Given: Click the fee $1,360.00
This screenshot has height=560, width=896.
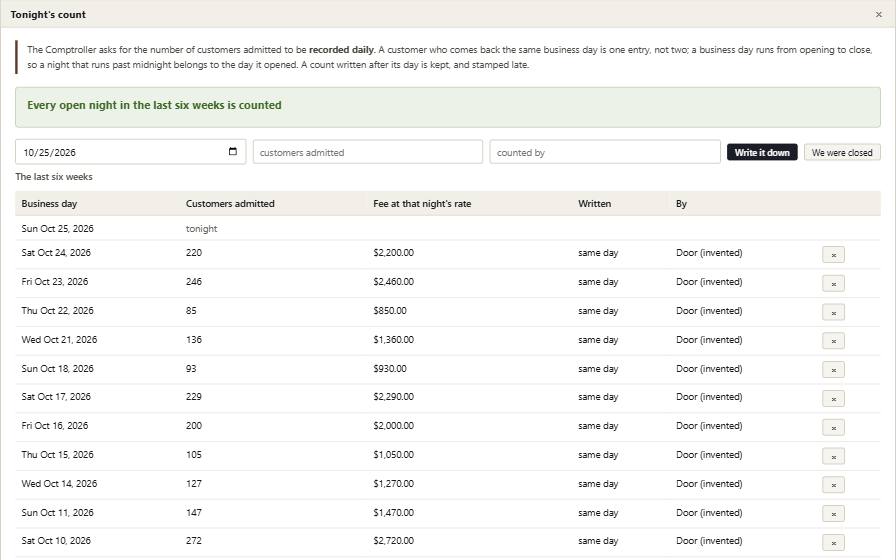Looking at the screenshot, I should tap(393, 339).
